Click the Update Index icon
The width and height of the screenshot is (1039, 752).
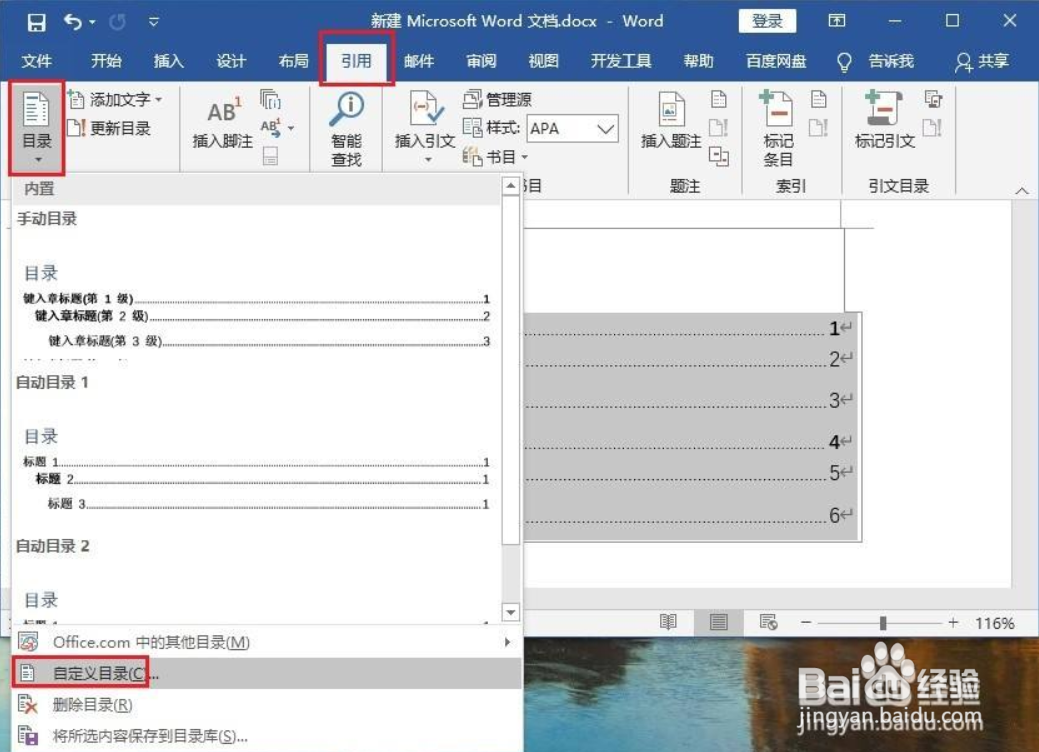click(819, 127)
